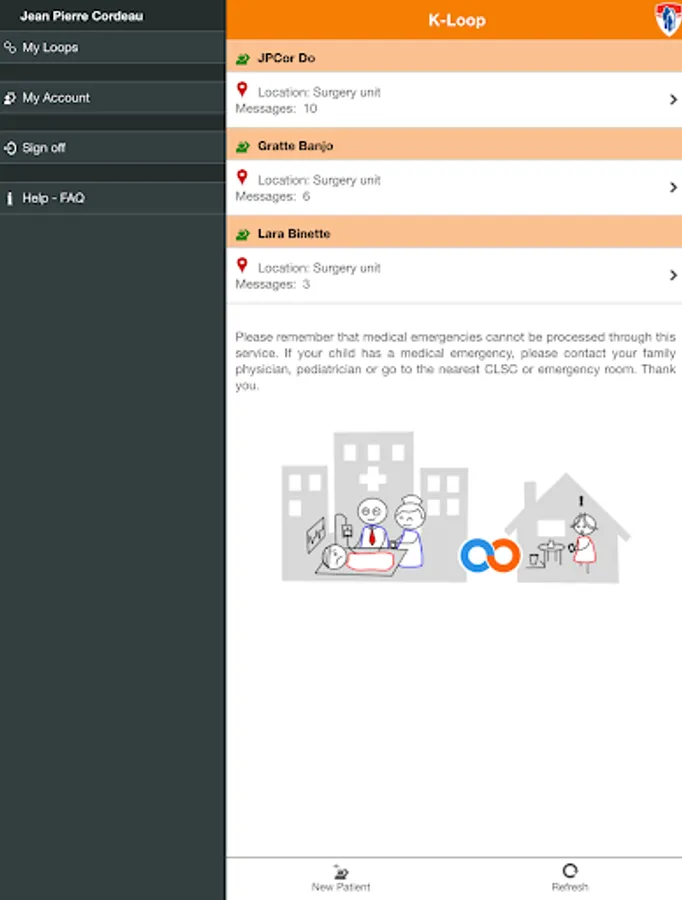Click patient icon beside Lara Binette
Image resolution: width=682 pixels, height=900 pixels.
click(243, 234)
